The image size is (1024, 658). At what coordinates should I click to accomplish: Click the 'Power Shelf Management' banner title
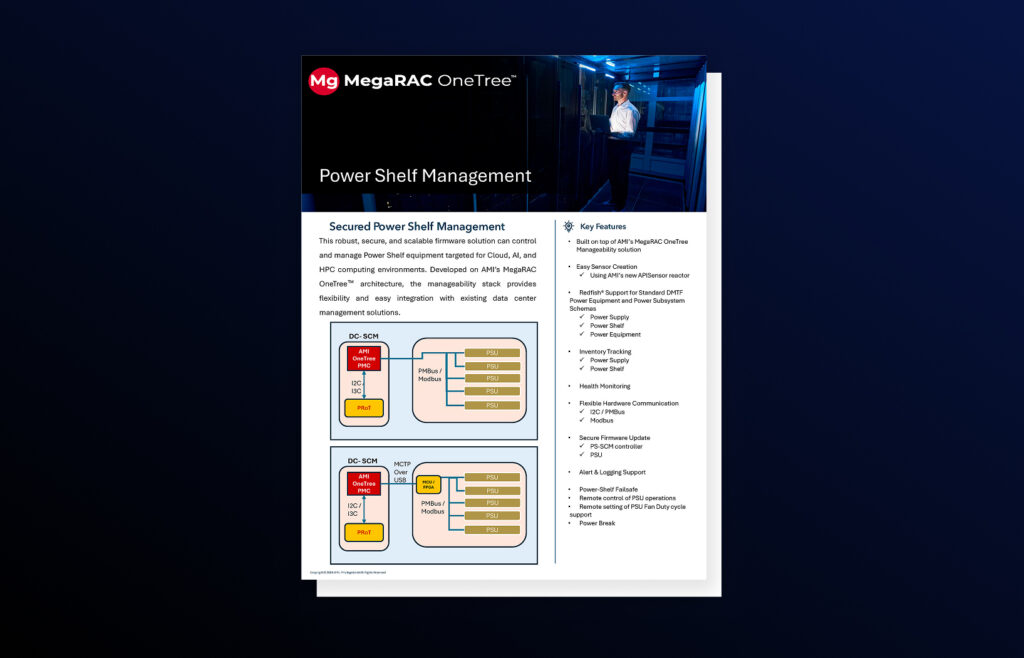425,176
